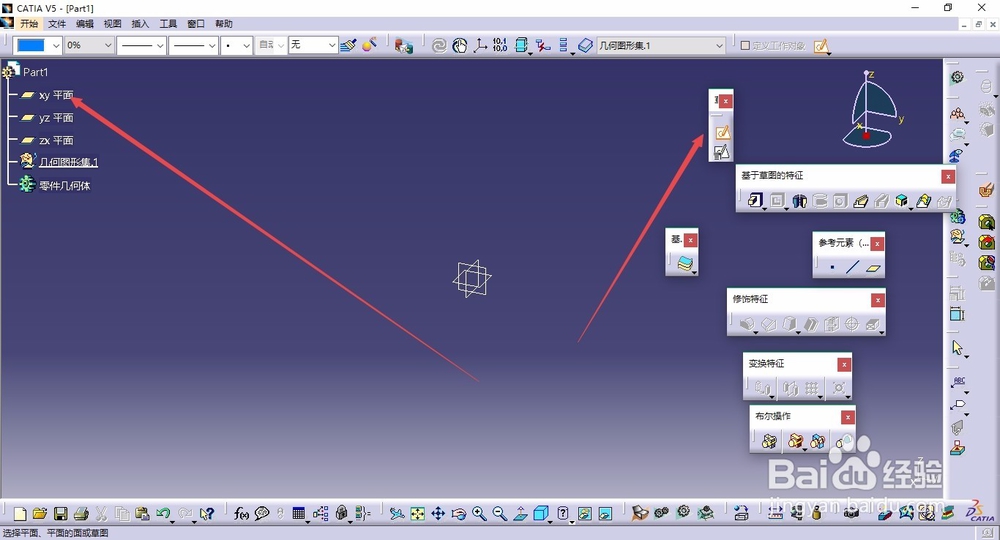Open the line thickness dropdown

(x=160, y=45)
